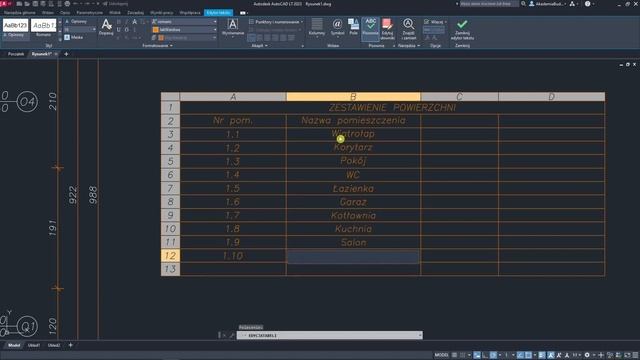
Task: Switch to the Początek file tab
Action: pyautogui.click(x=16, y=54)
